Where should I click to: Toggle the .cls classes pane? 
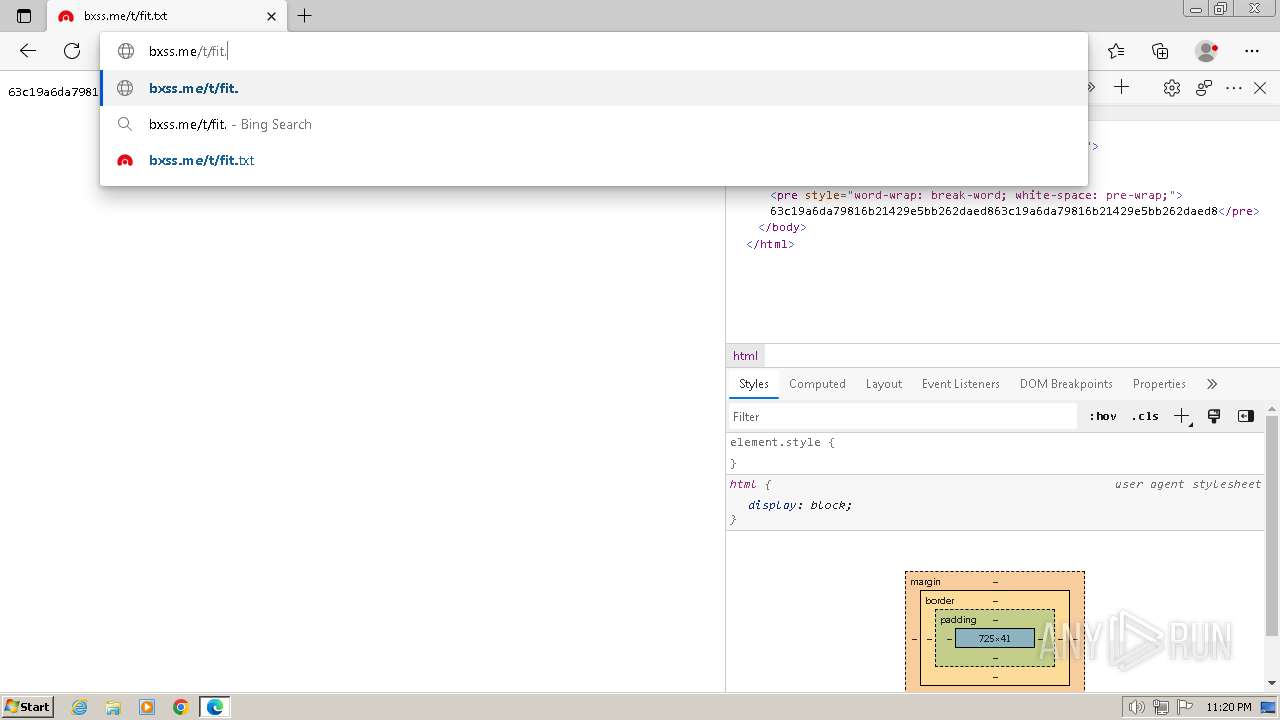[1145, 417]
